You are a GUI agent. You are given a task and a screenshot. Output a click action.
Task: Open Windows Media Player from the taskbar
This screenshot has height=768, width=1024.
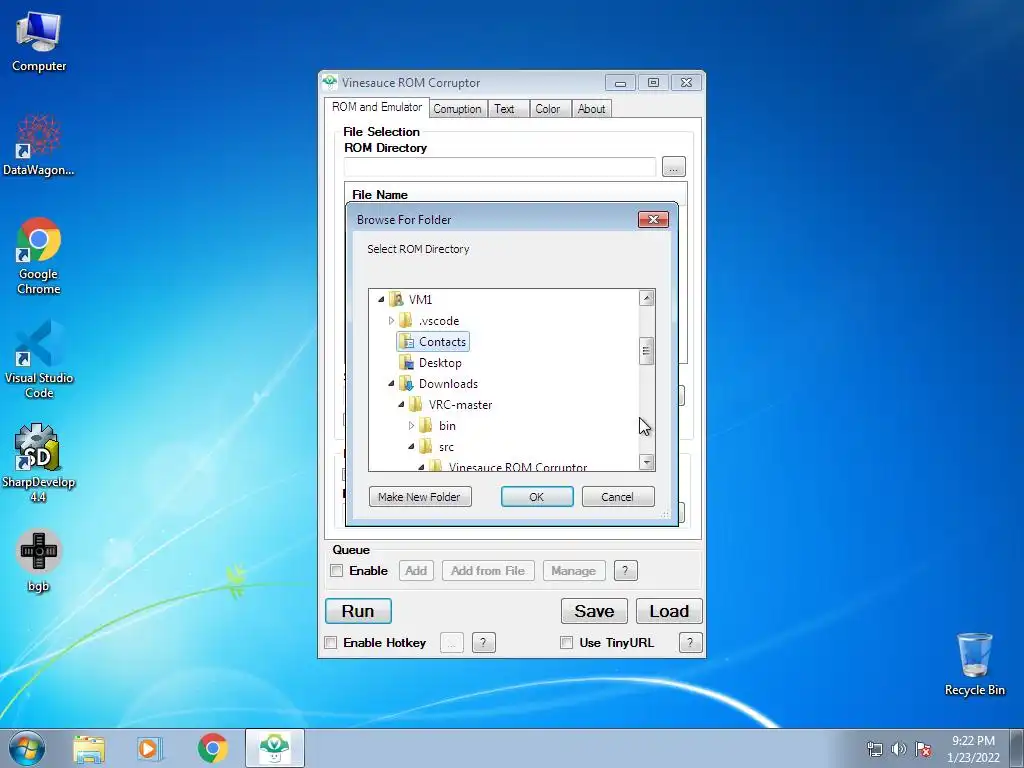pos(149,748)
